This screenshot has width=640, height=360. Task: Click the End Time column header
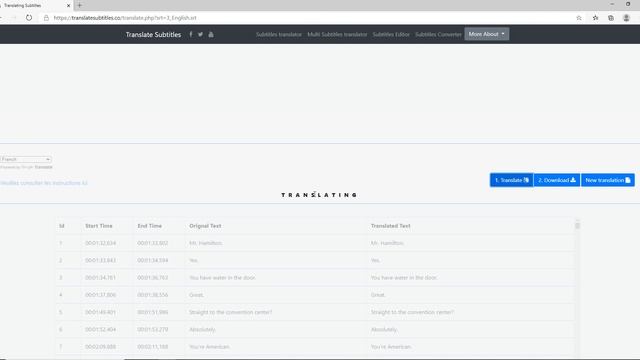(149, 226)
